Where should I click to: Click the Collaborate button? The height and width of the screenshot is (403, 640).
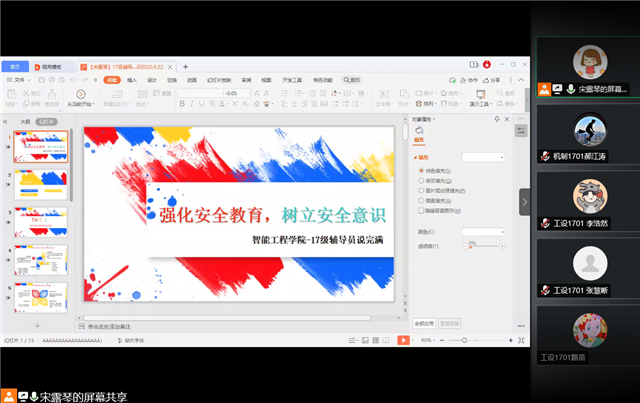click(469, 80)
